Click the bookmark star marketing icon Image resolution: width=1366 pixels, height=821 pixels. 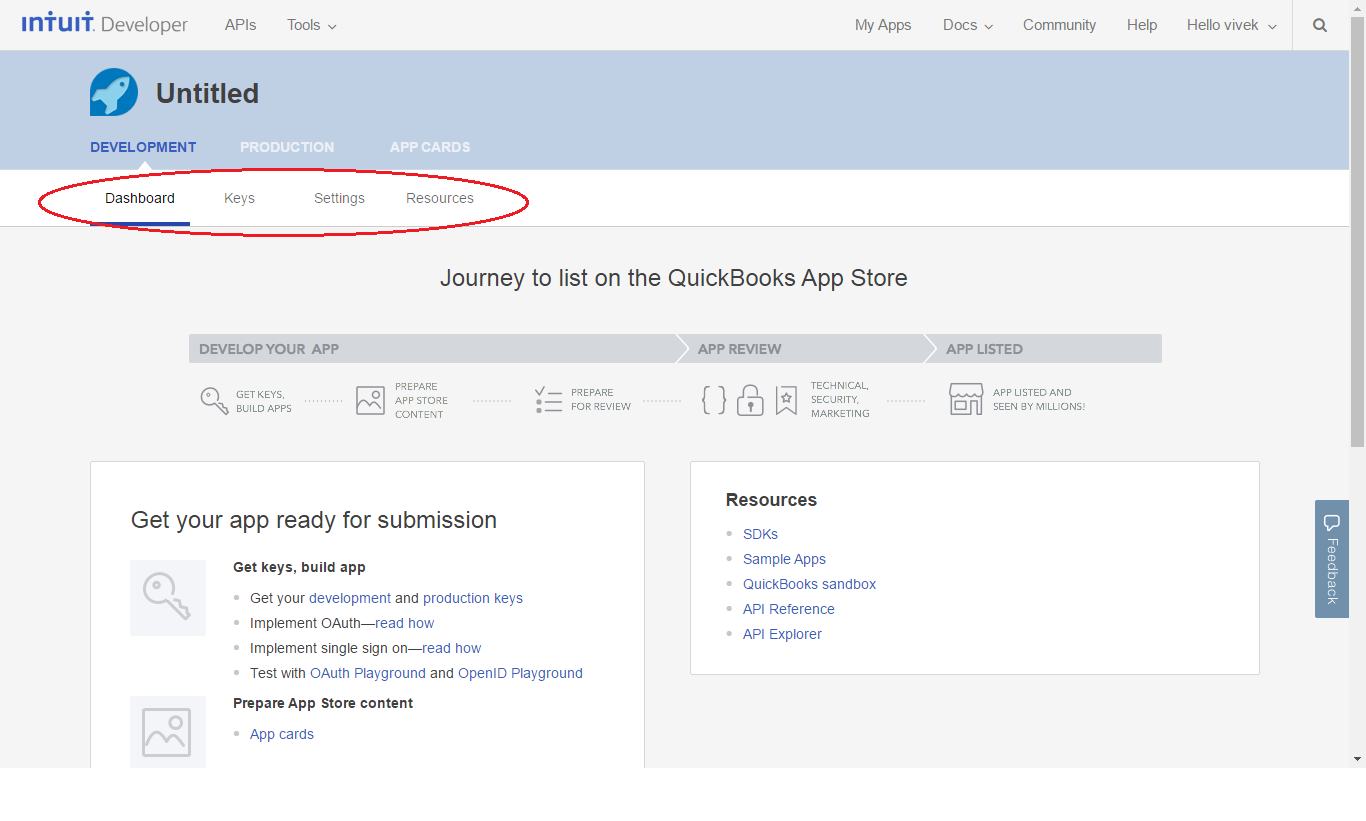[x=786, y=400]
